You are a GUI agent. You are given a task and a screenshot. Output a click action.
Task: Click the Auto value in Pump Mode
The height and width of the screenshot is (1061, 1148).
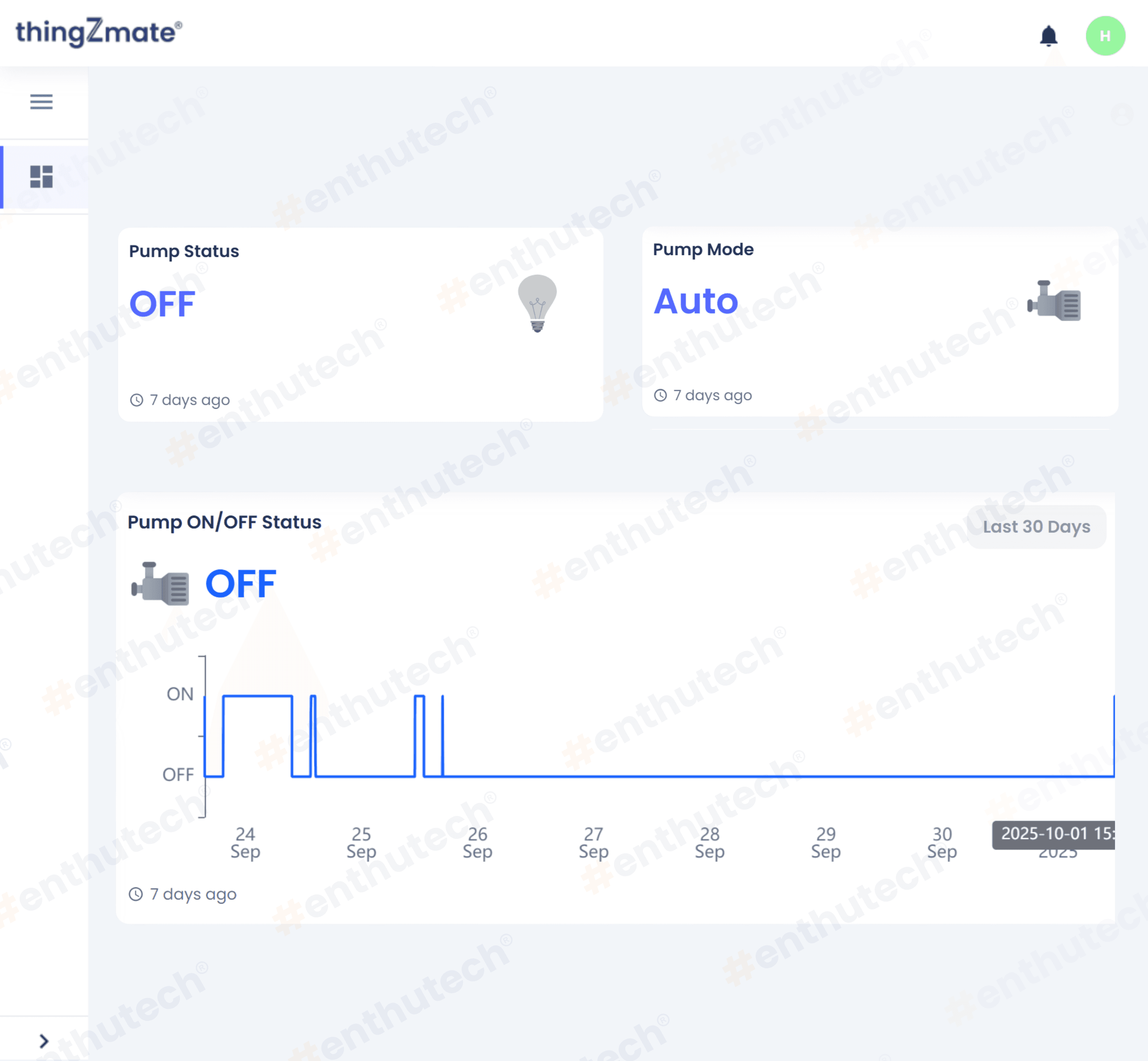695,301
